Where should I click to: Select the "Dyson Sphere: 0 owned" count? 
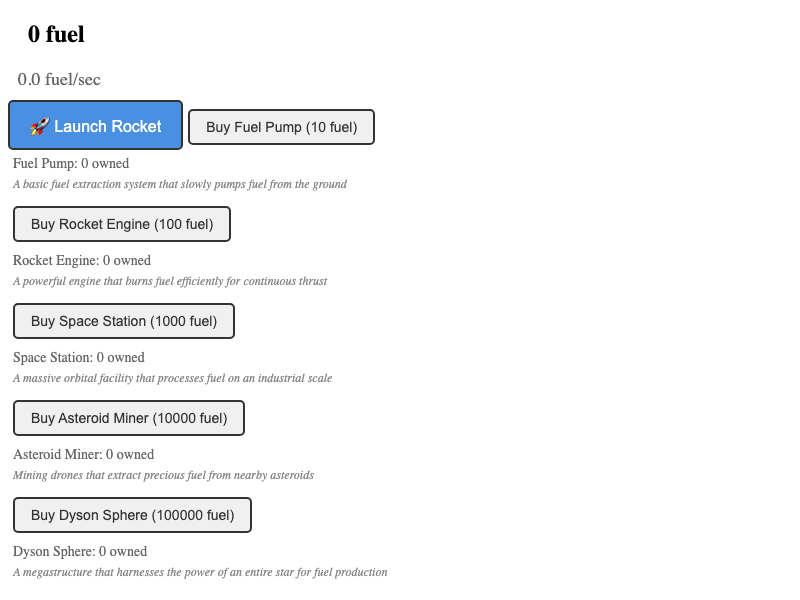pyautogui.click(x=80, y=551)
